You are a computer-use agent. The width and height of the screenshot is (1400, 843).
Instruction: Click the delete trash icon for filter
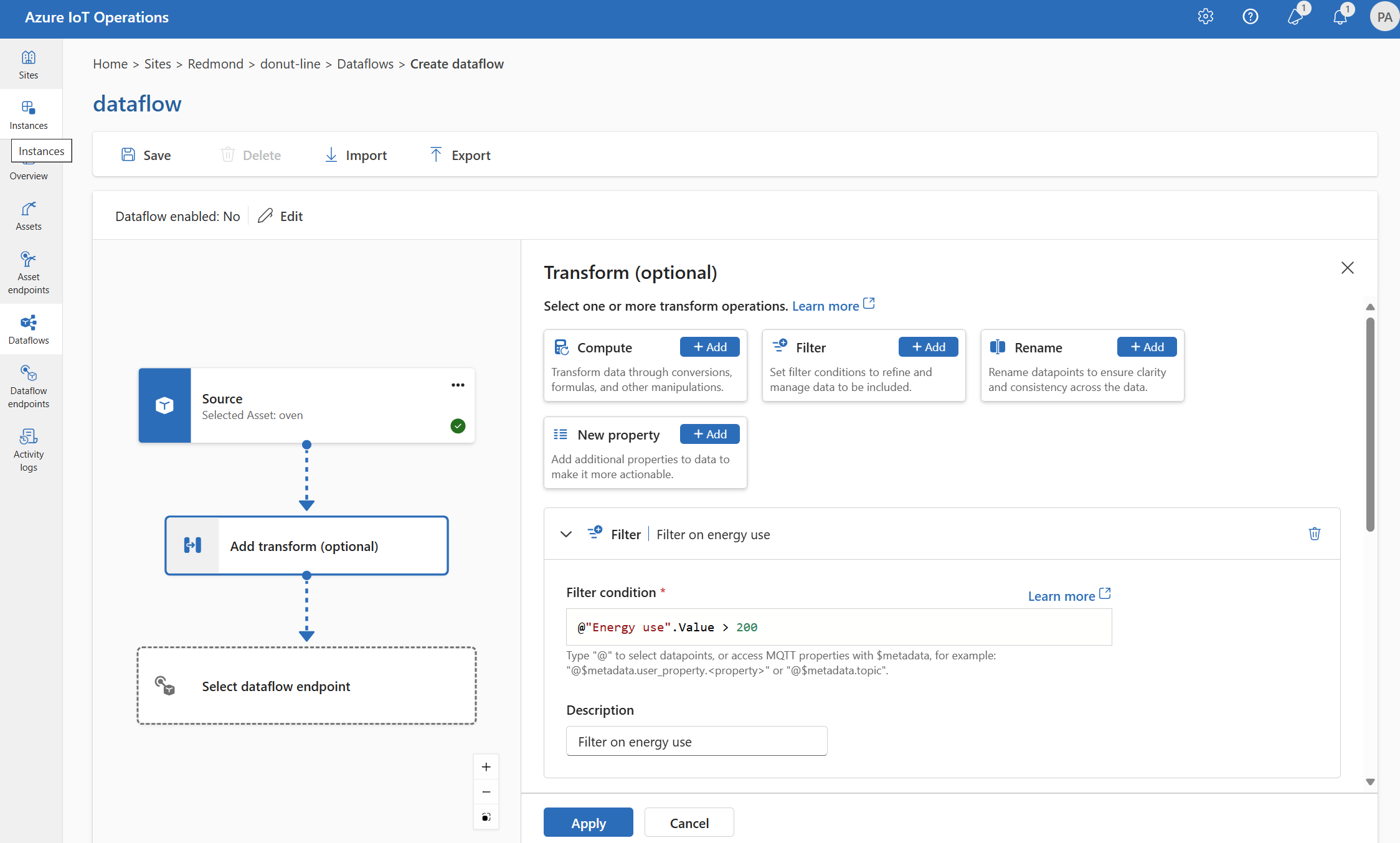coord(1314,534)
